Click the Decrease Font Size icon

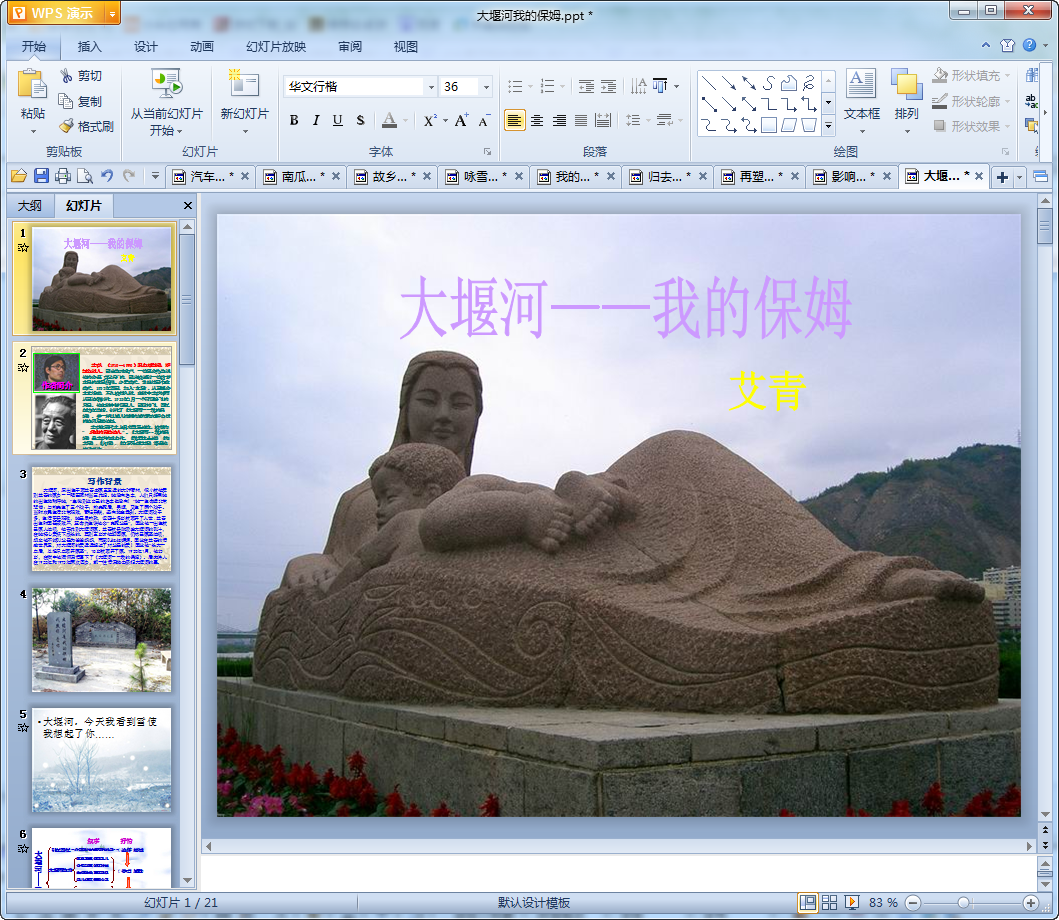484,120
